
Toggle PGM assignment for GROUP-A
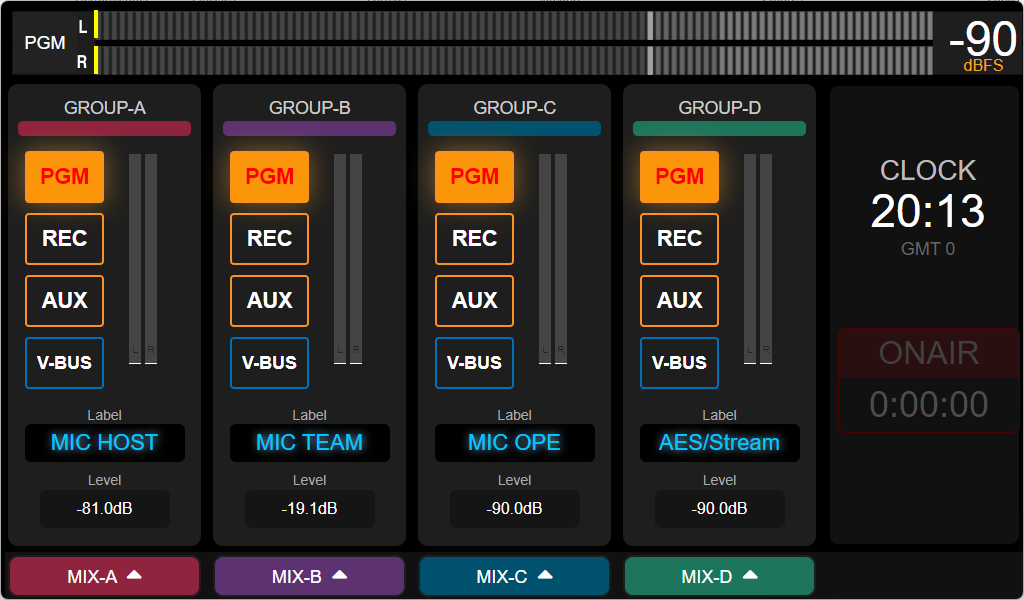pyautogui.click(x=64, y=176)
